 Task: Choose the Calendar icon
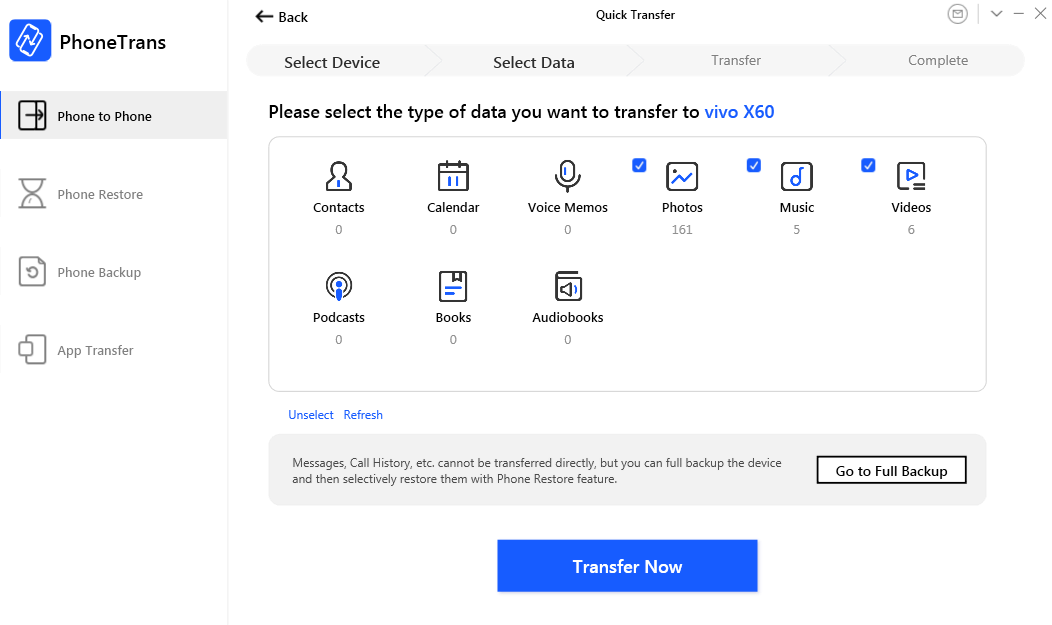pos(453,176)
